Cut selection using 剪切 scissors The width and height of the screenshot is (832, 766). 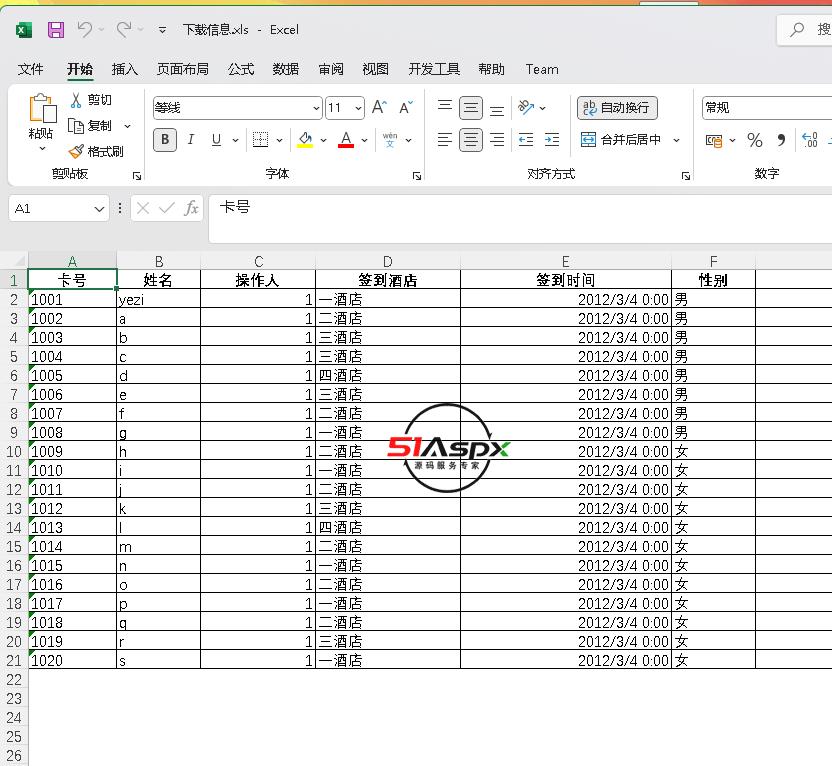91,100
